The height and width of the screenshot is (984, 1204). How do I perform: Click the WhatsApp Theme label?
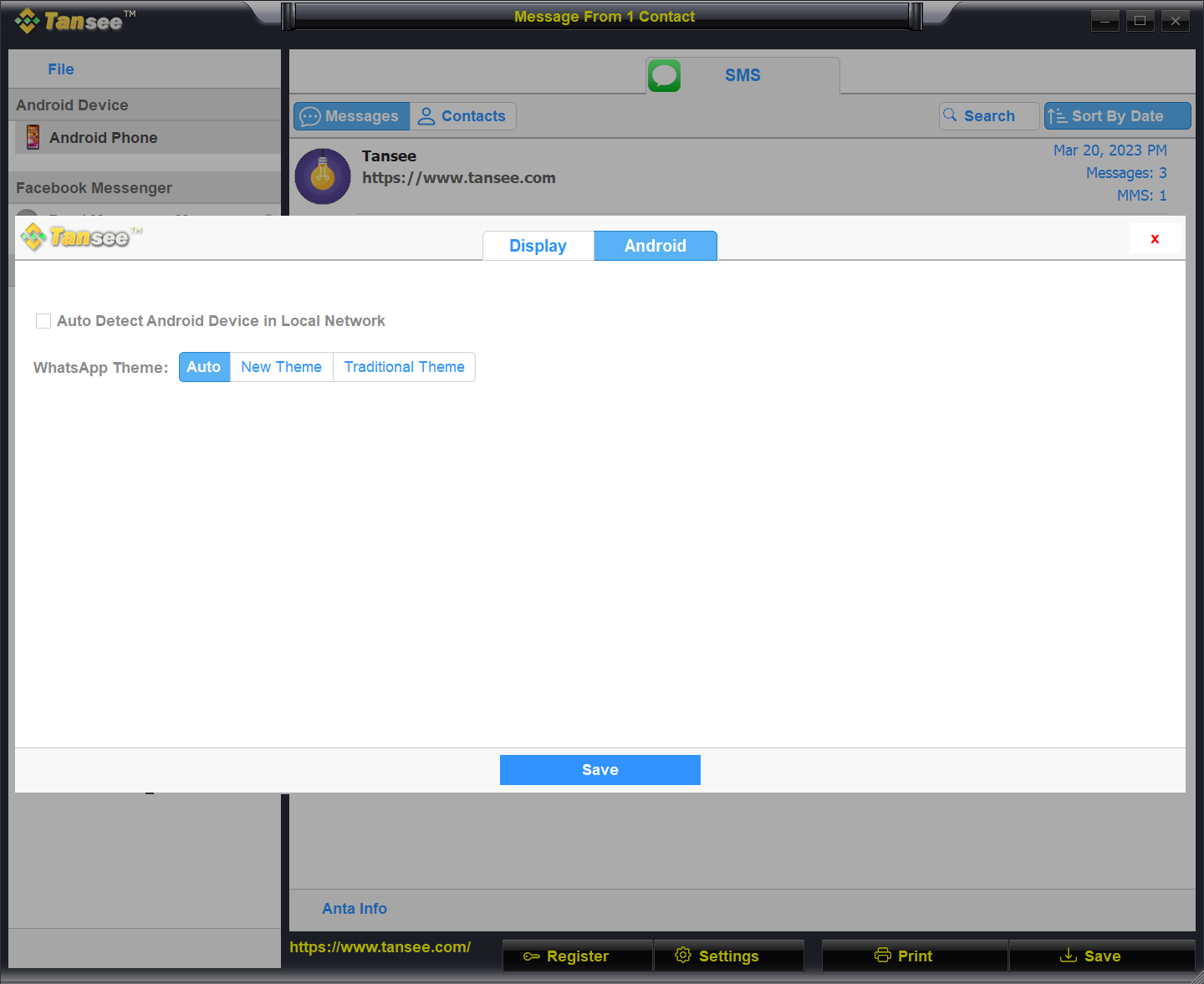100,368
